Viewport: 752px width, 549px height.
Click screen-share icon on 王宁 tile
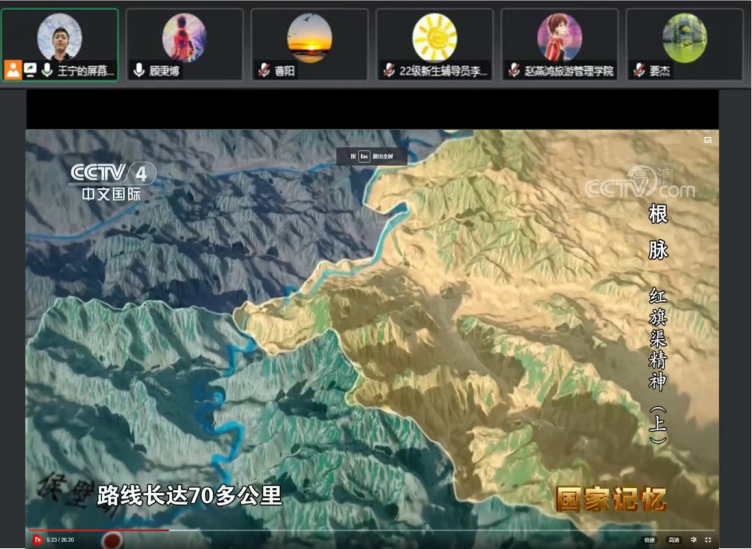tap(30, 70)
